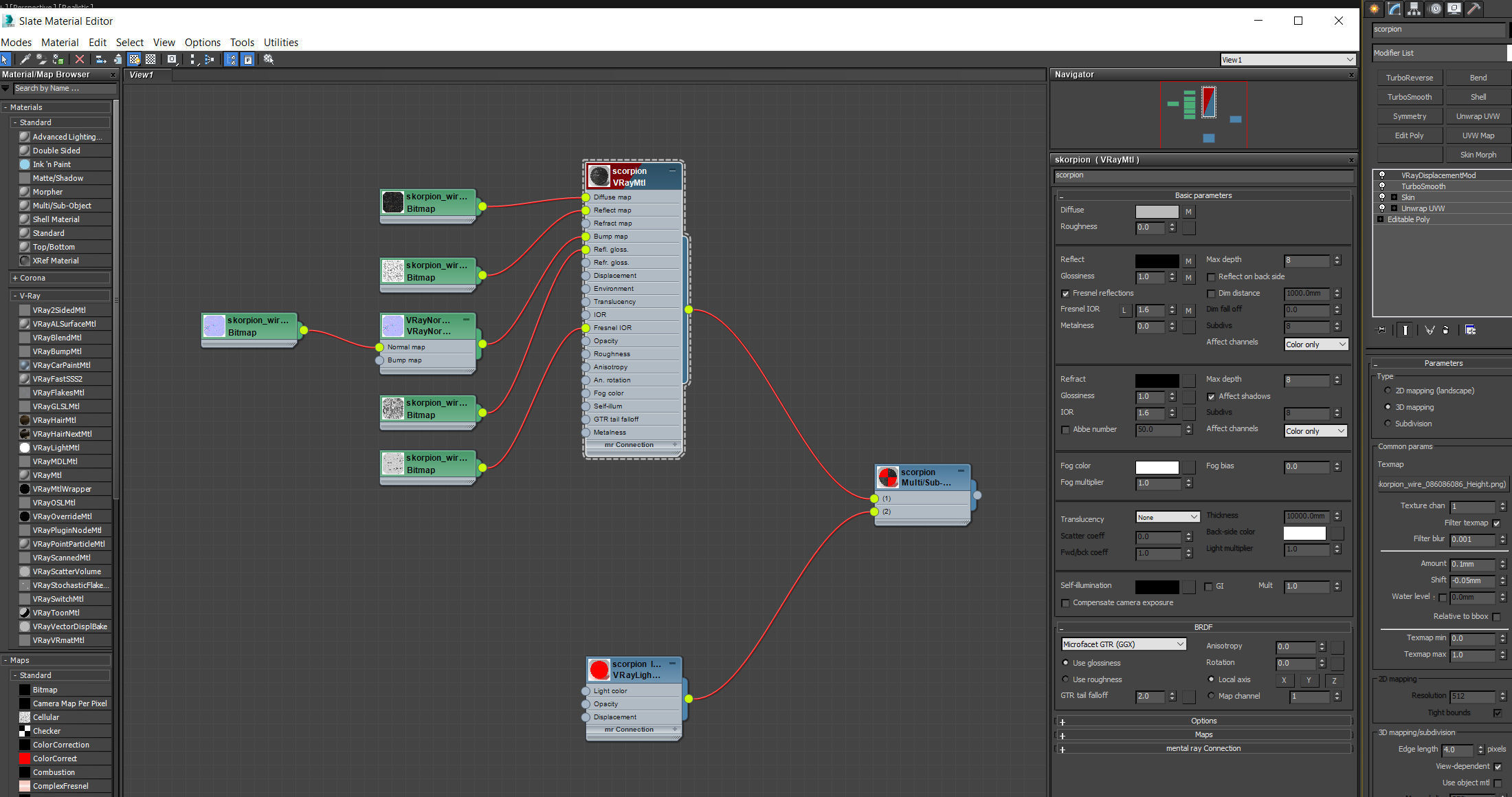Click Assign Material to Selection icon

point(58,60)
